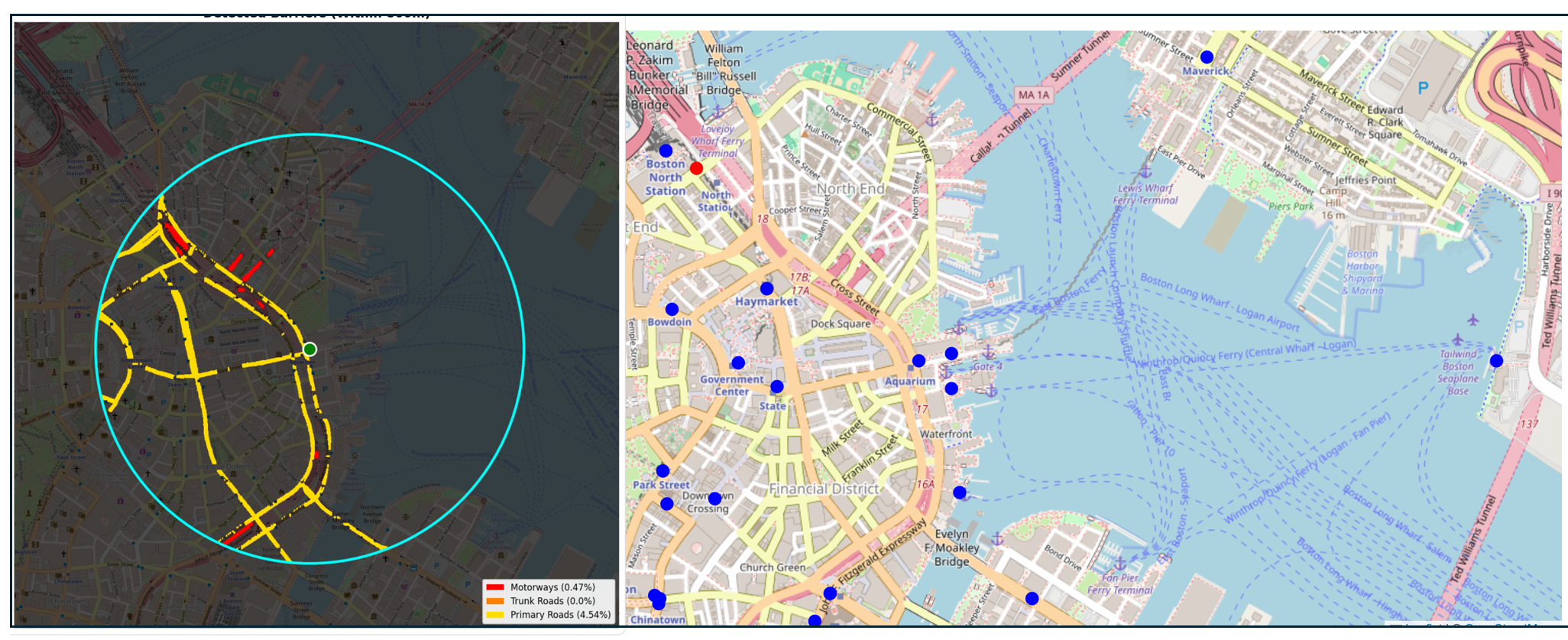Viewport: 1568px width, 640px height.
Task: Click the blue marker above the State label
Action: coord(776,386)
